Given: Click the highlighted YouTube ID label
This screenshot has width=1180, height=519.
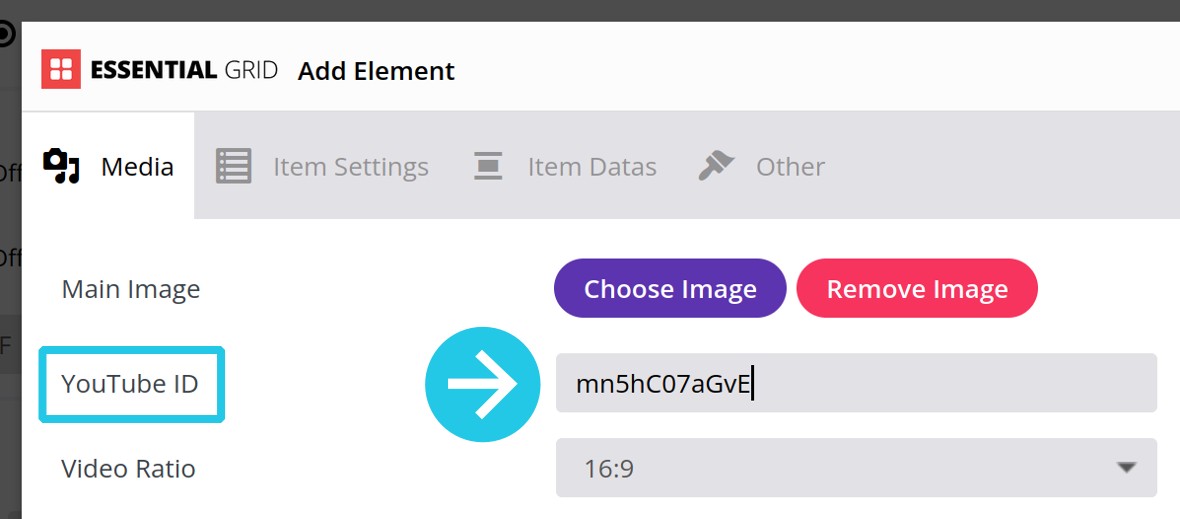Looking at the screenshot, I should pyautogui.click(x=129, y=384).
